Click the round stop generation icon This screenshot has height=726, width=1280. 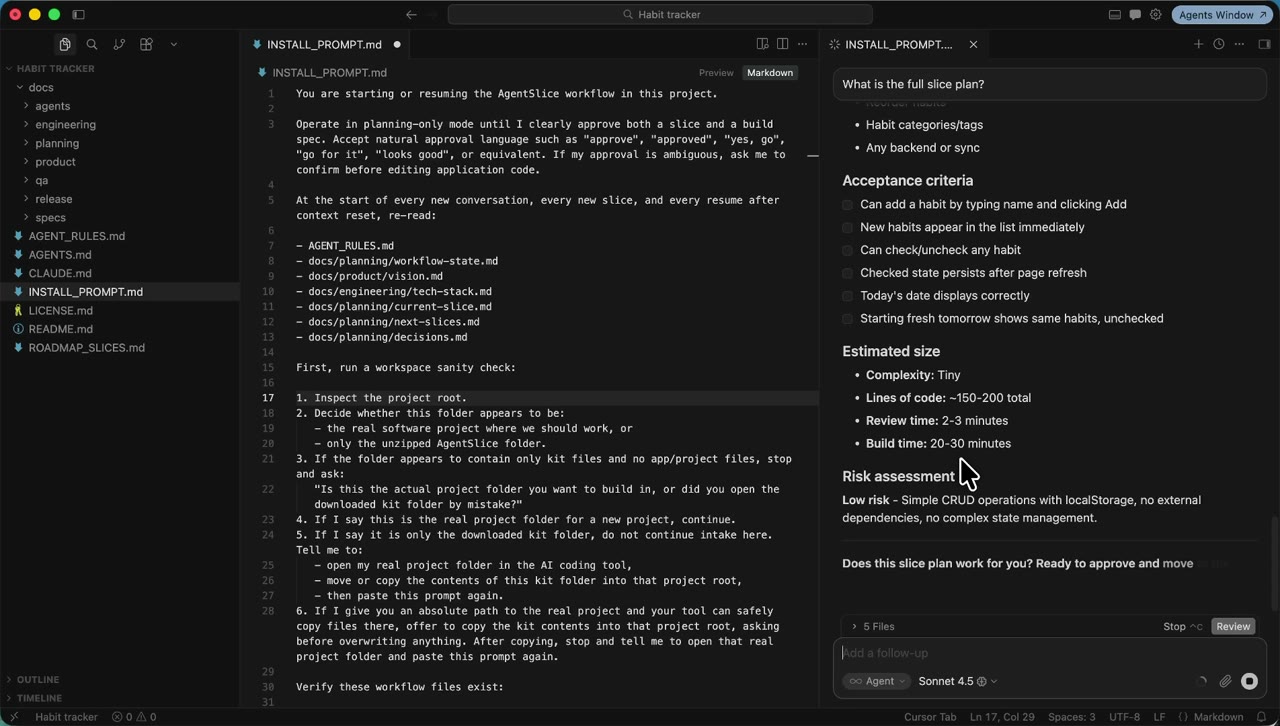(1249, 681)
